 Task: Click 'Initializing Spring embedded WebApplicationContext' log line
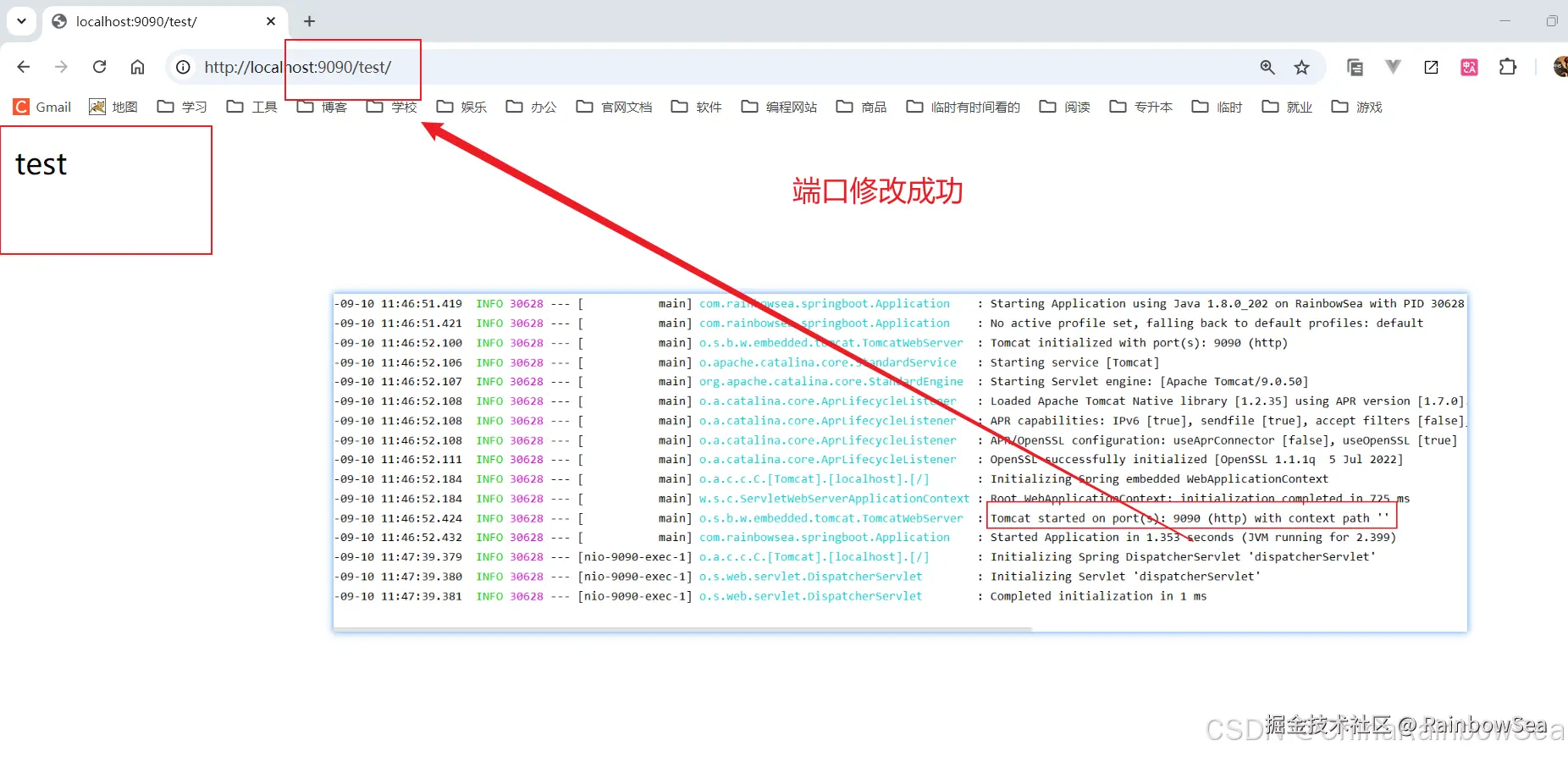click(1159, 479)
